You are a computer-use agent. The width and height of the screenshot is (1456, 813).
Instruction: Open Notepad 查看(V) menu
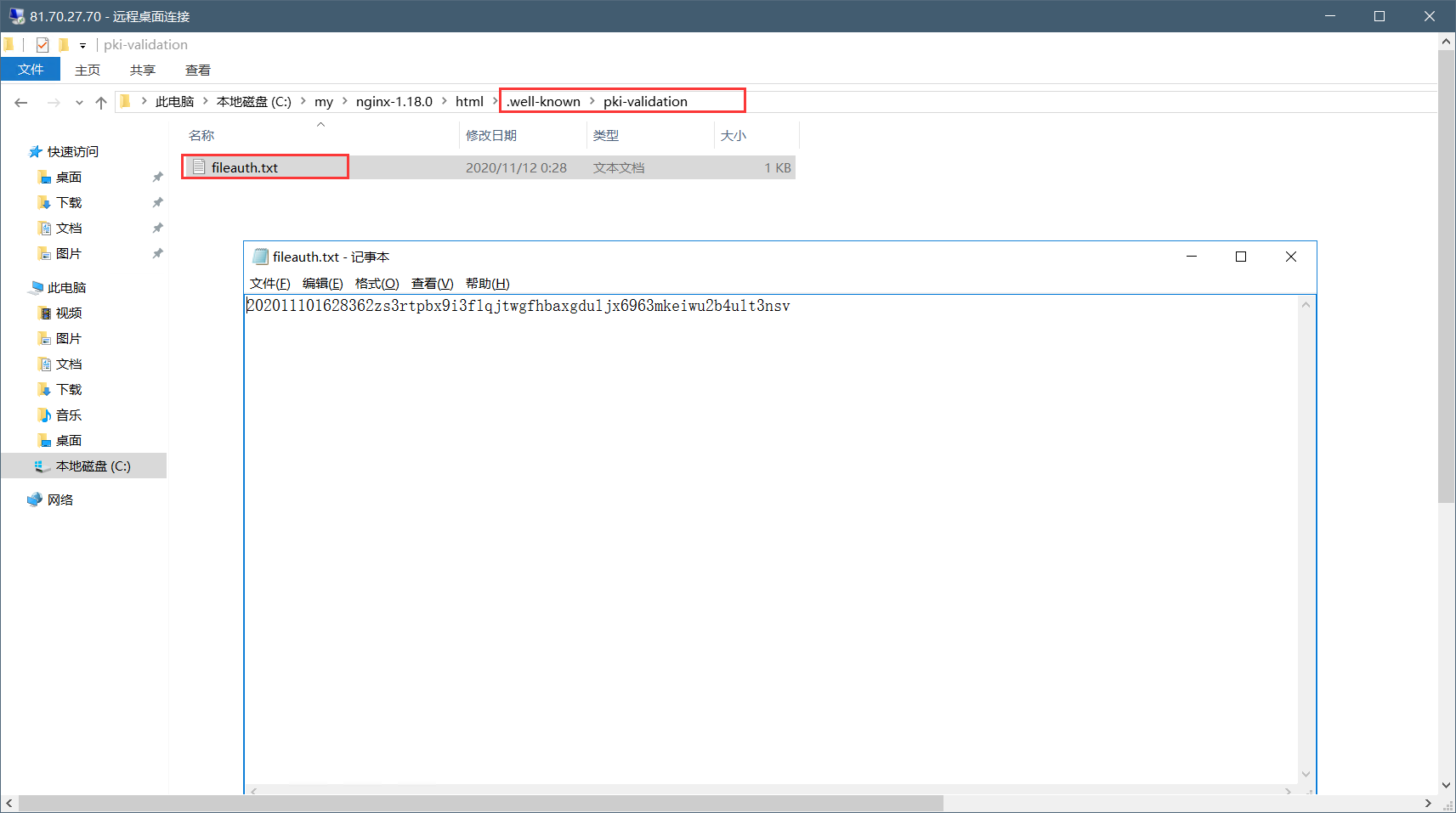[x=432, y=284]
